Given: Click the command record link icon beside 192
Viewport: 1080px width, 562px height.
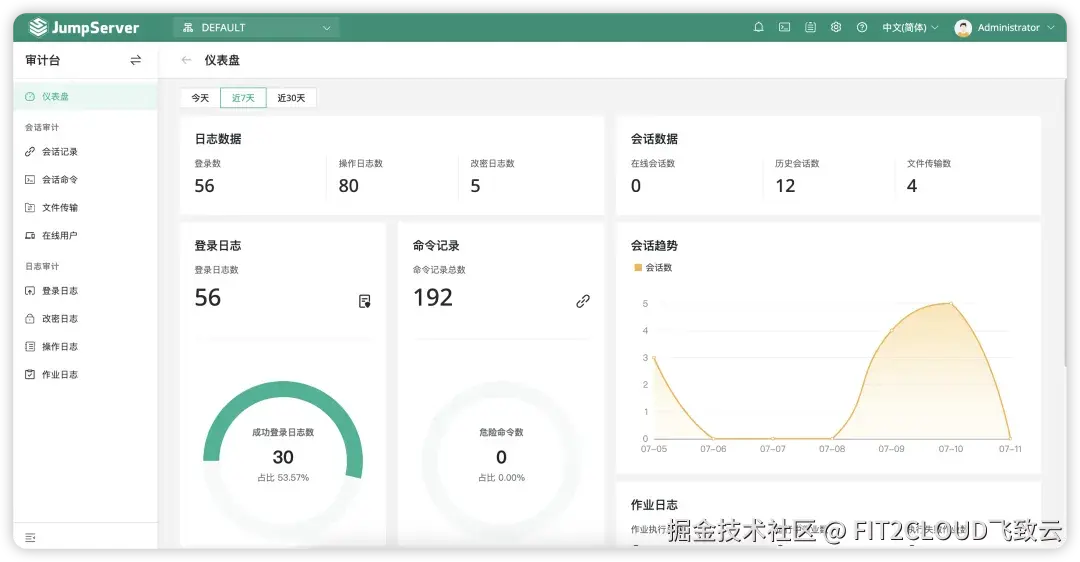Looking at the screenshot, I should pyautogui.click(x=583, y=301).
